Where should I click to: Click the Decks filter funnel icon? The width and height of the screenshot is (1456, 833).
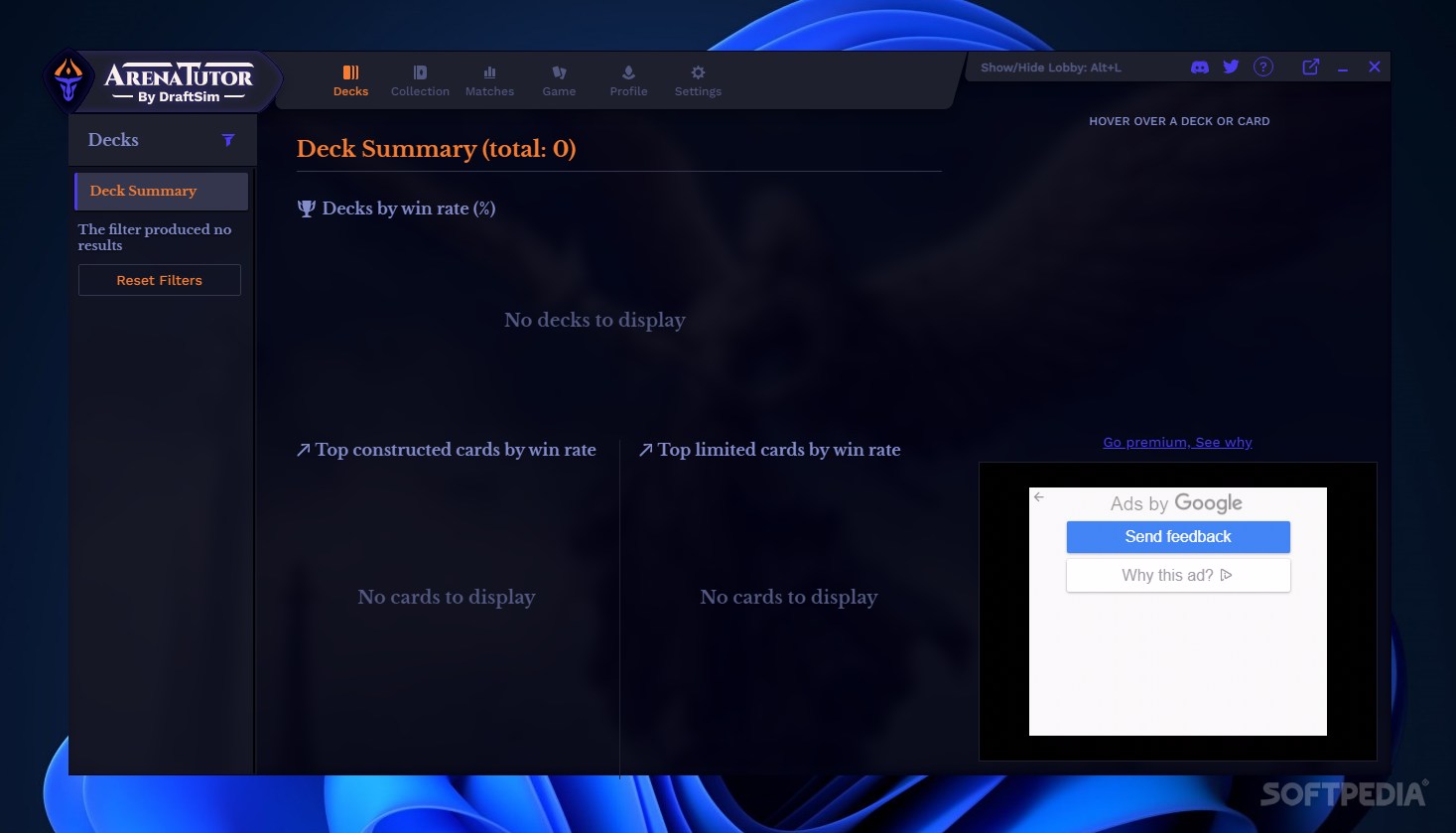(228, 140)
